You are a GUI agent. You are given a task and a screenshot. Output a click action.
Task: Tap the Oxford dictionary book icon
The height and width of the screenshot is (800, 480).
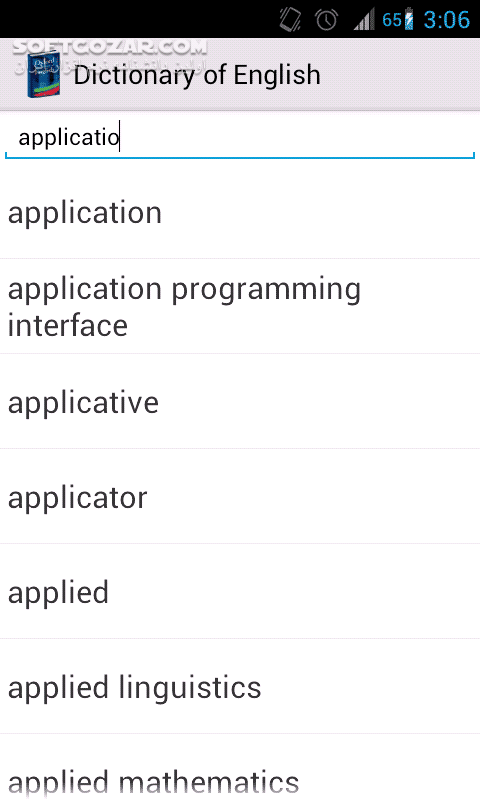(x=43, y=75)
